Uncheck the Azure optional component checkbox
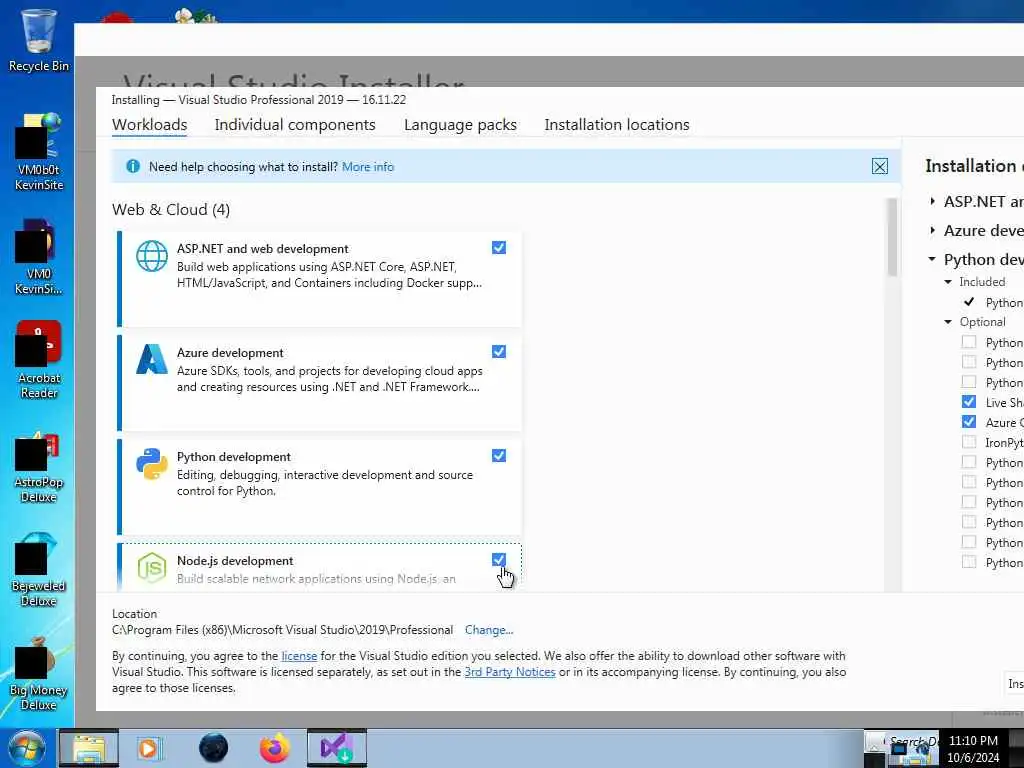The height and width of the screenshot is (768, 1024). click(x=969, y=422)
